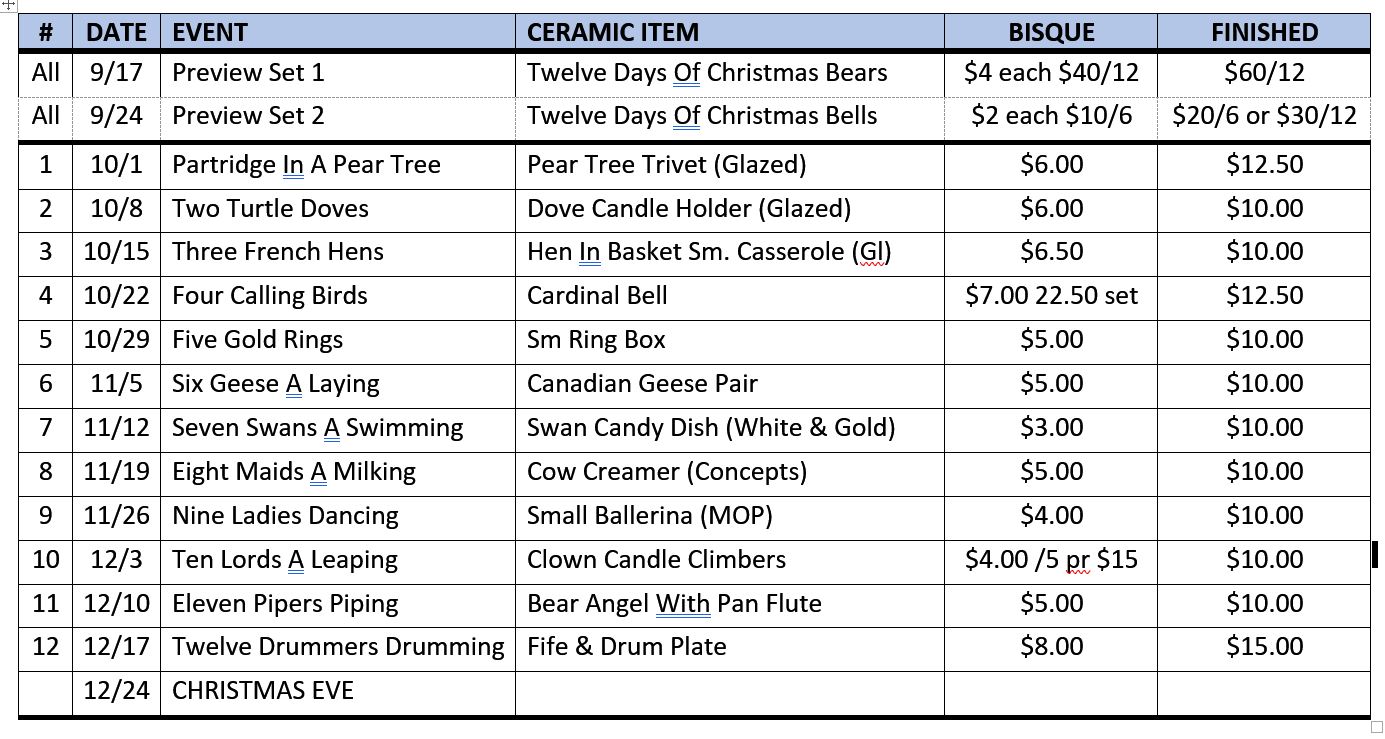Click the $7.00 22.50 set bisque cell
1385x739 pixels.
(1051, 296)
